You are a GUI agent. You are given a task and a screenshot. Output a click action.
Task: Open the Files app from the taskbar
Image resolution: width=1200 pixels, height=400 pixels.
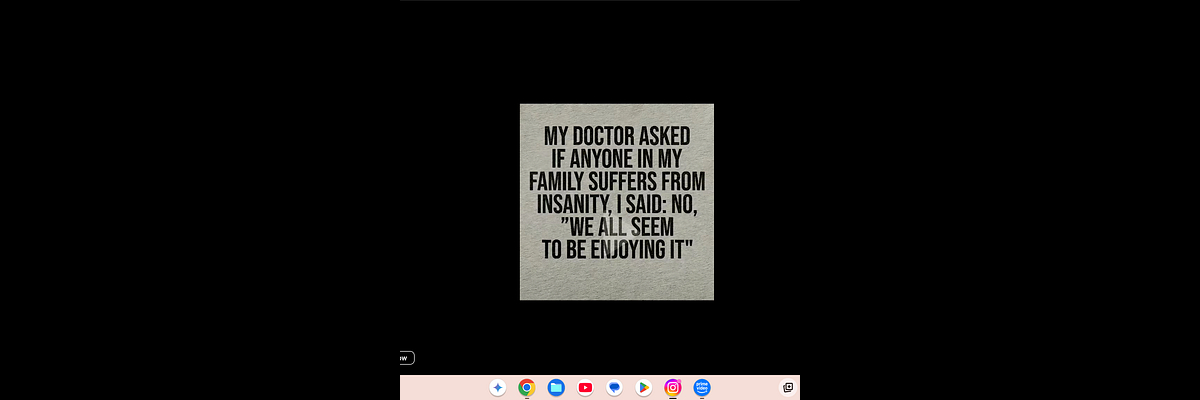[x=556, y=388]
